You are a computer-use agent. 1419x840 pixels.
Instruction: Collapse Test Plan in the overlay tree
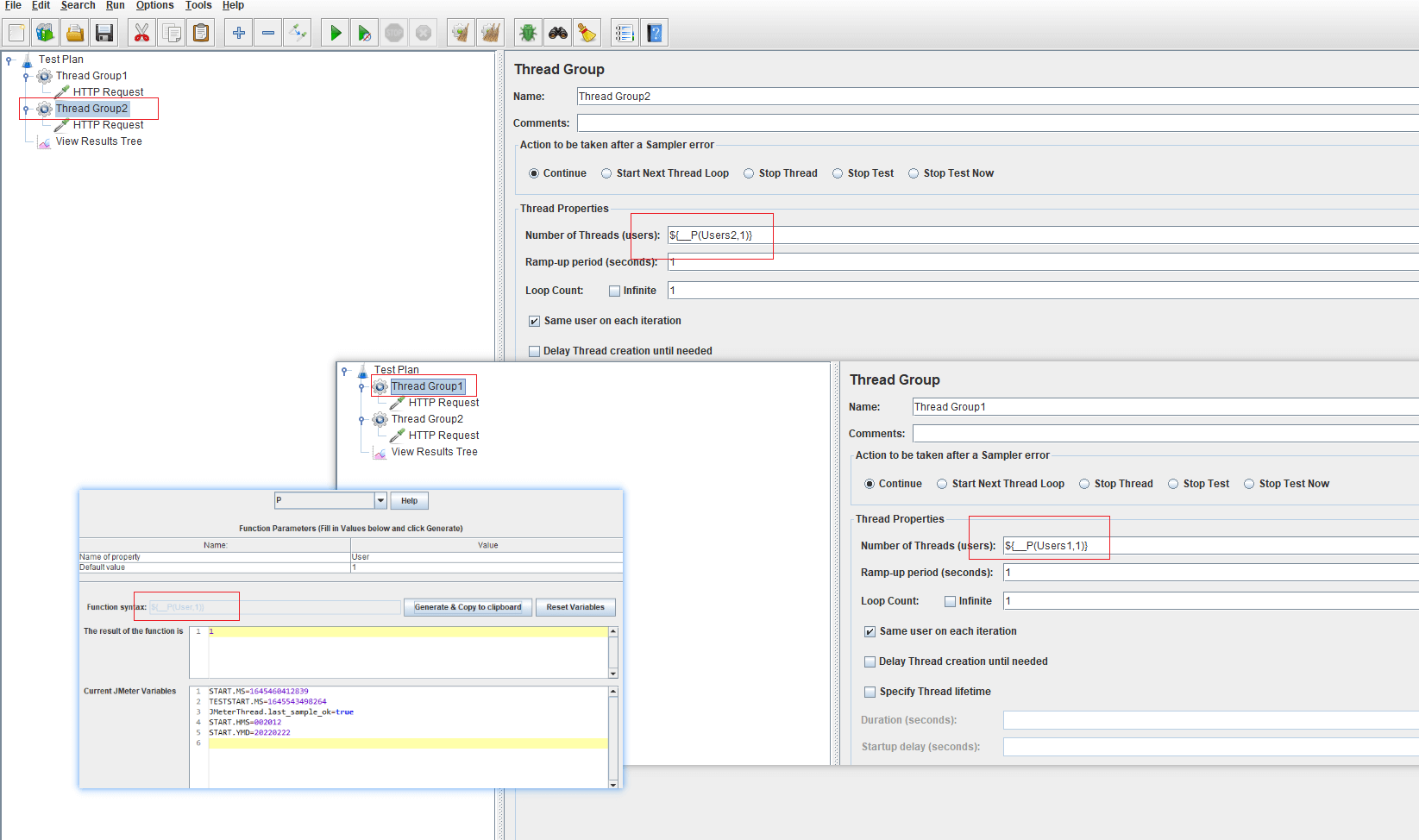coord(344,371)
